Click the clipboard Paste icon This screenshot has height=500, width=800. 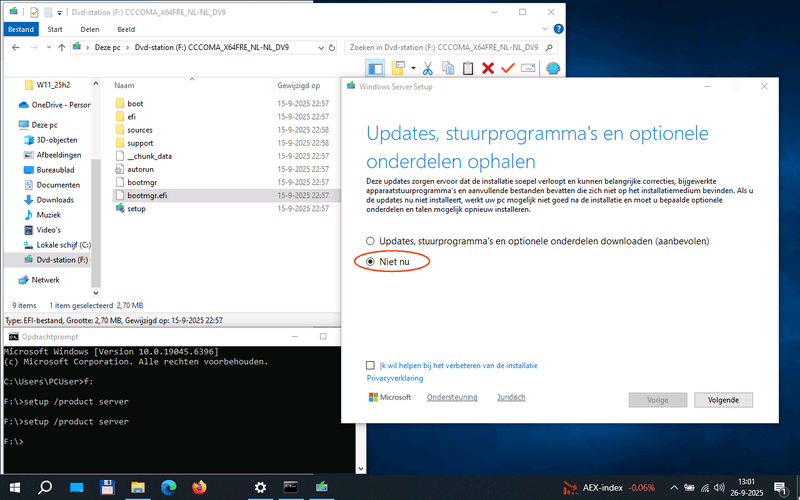point(468,68)
